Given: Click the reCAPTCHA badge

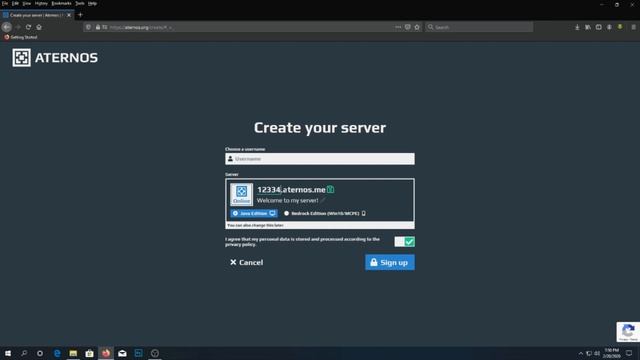Looking at the screenshot, I should (x=628, y=331).
